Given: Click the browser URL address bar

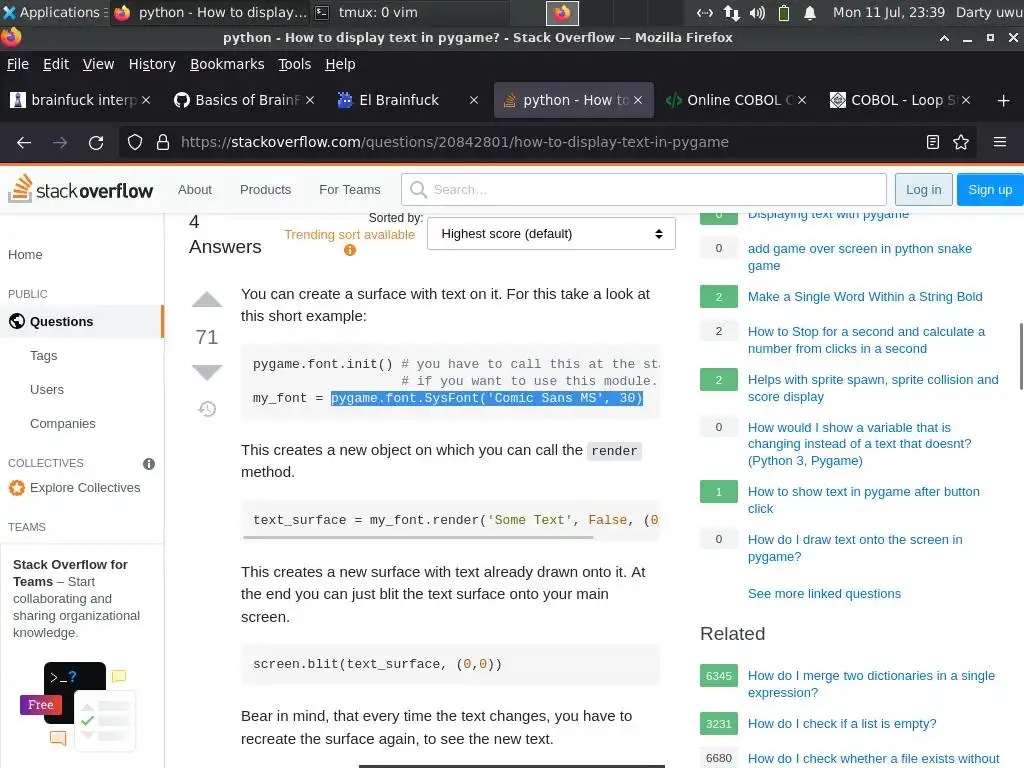Looking at the screenshot, I should 549,142.
